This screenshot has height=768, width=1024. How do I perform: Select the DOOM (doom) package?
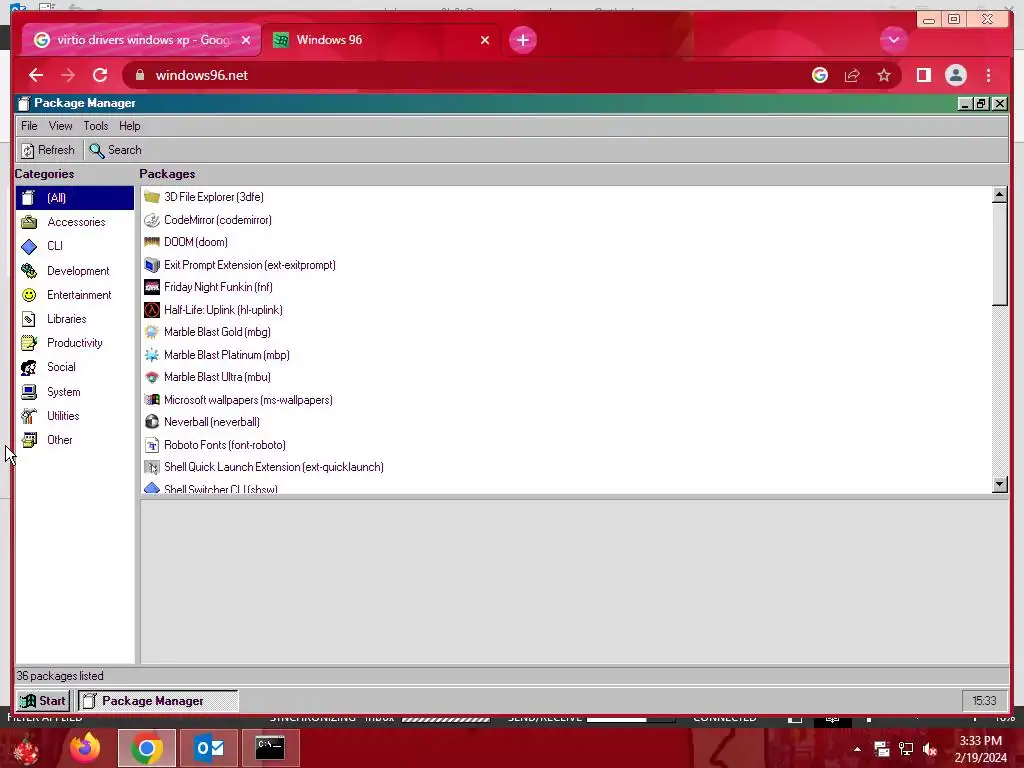point(186,242)
